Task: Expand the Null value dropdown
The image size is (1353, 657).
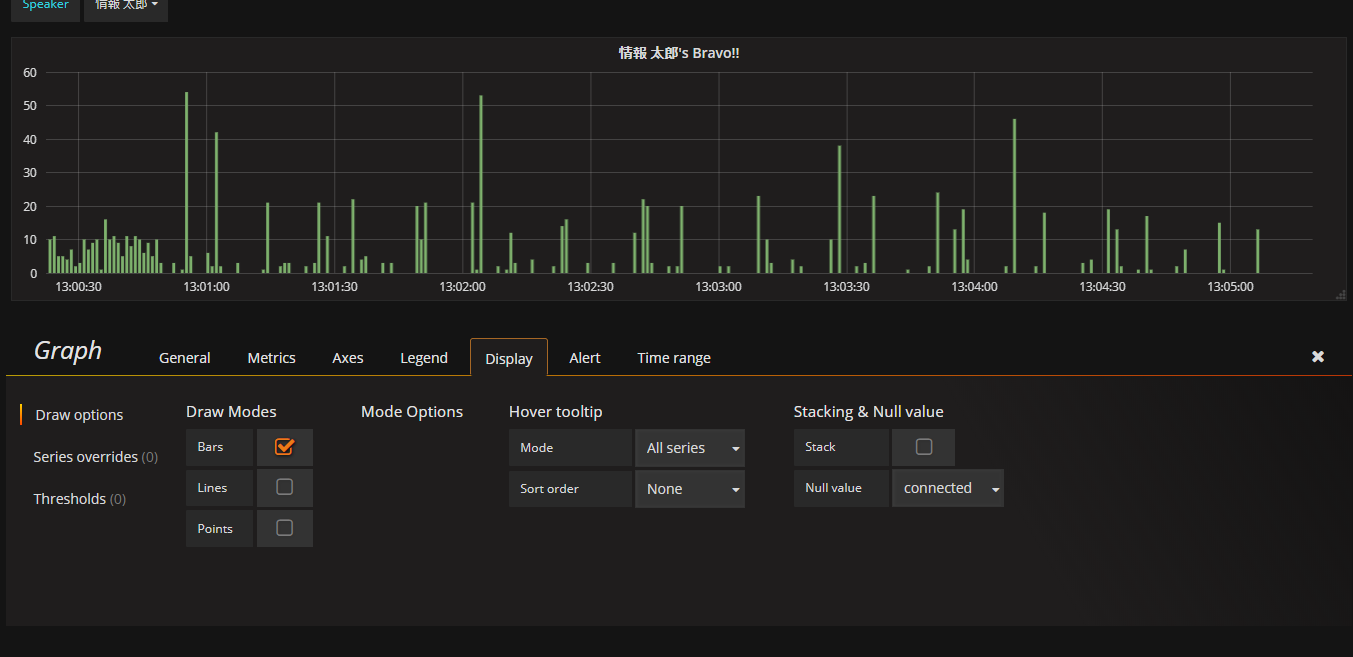Action: point(947,488)
